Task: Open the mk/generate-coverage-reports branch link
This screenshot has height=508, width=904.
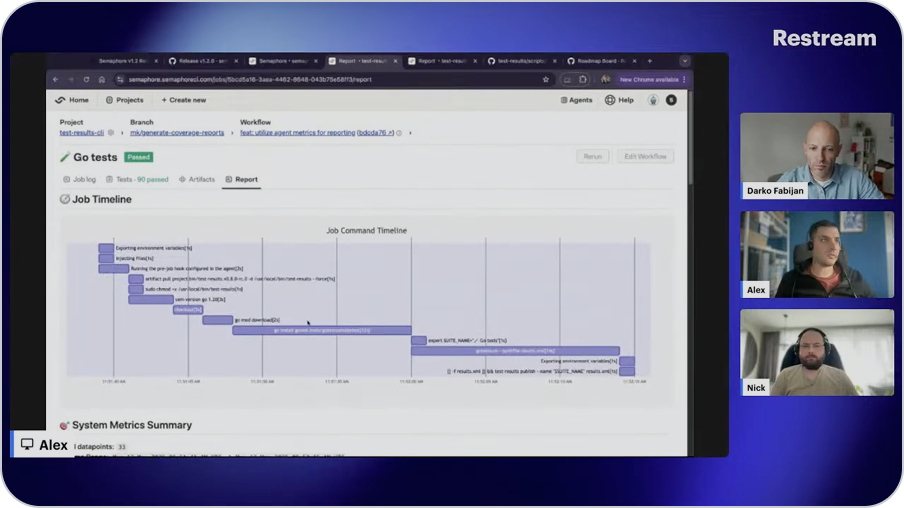Action: coord(177,133)
